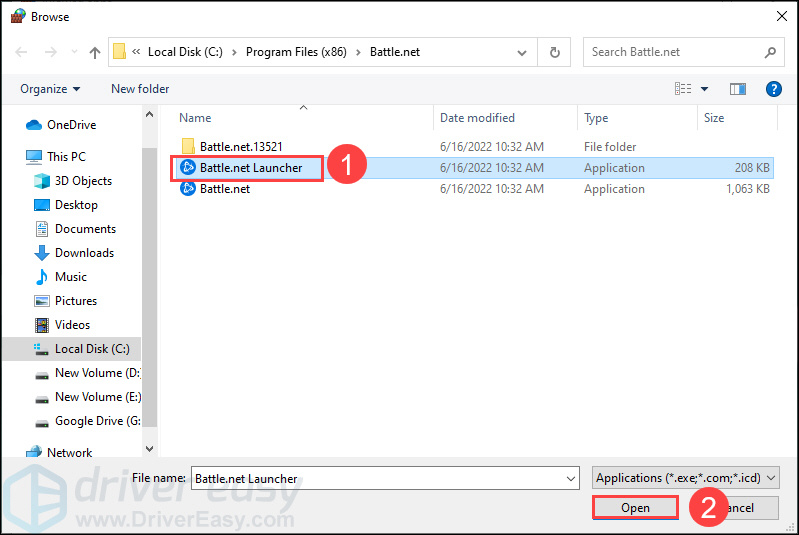
Task: Expand the Organize dropdown menu
Action: pos(50,89)
